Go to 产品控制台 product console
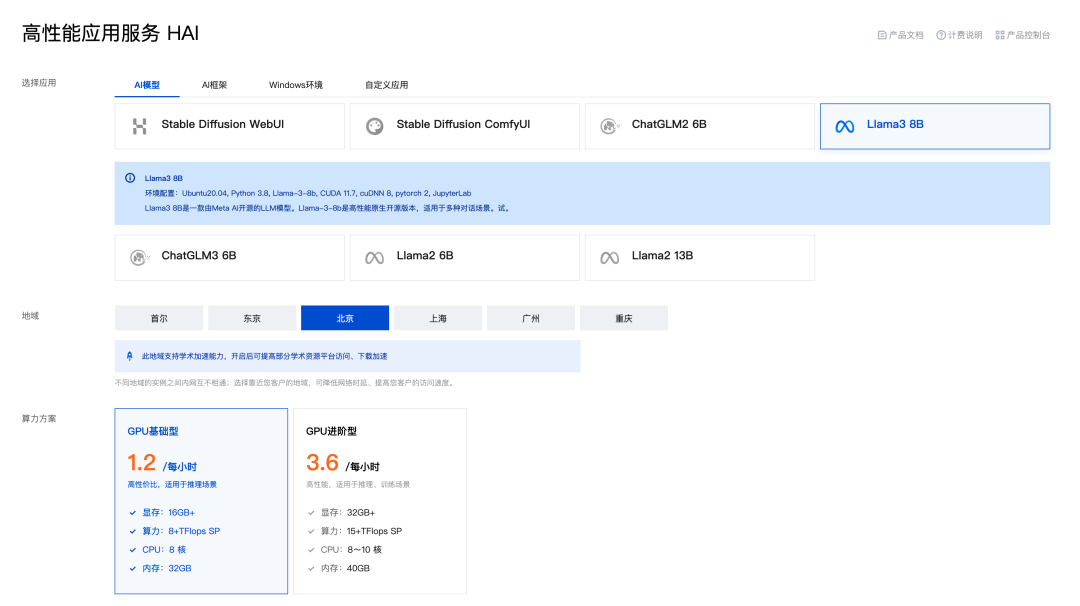This screenshot has height=606, width=1080. coord(1022,35)
